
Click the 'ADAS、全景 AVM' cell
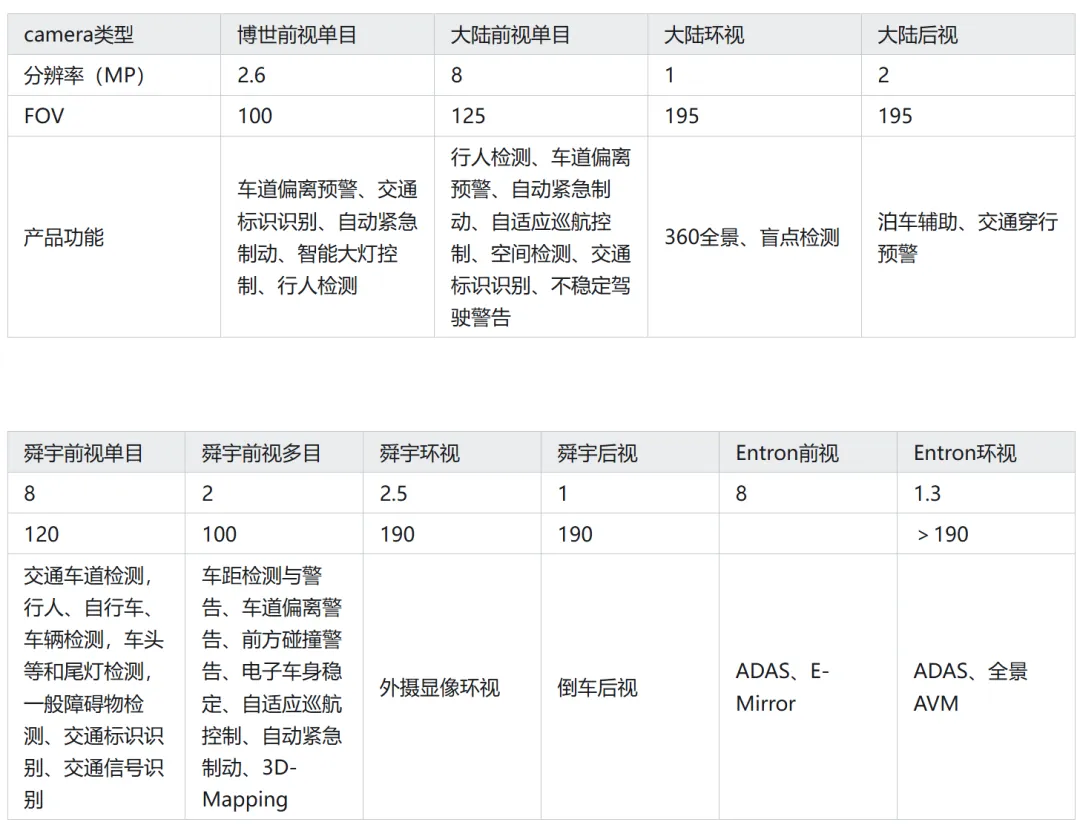[986, 687]
